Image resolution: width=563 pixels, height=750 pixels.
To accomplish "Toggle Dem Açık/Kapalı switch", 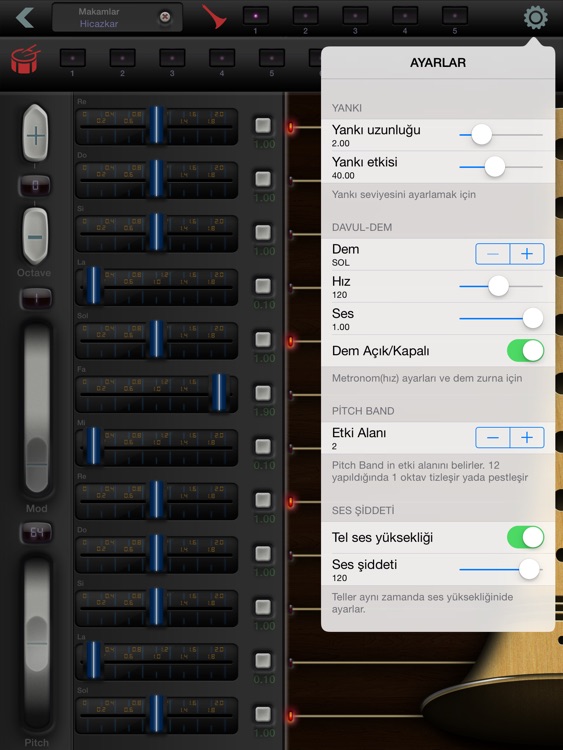I will coord(525,351).
